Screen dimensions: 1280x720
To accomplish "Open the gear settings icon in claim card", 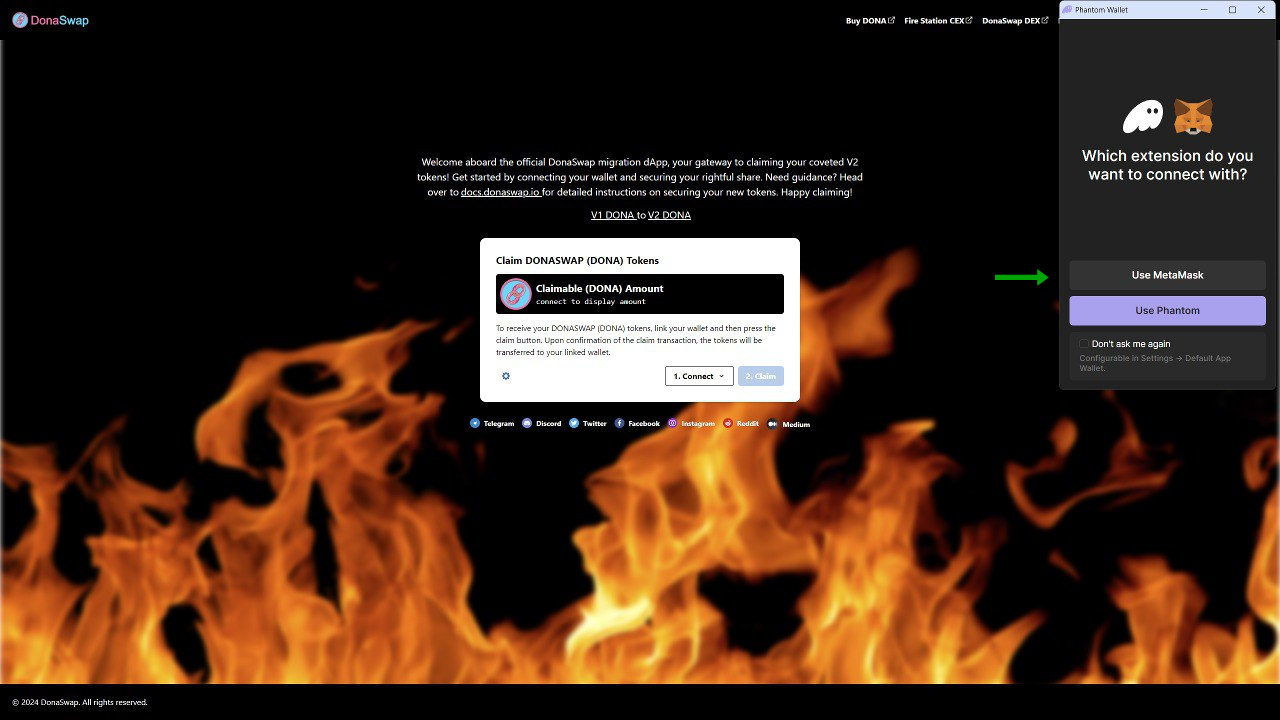I will tap(506, 376).
